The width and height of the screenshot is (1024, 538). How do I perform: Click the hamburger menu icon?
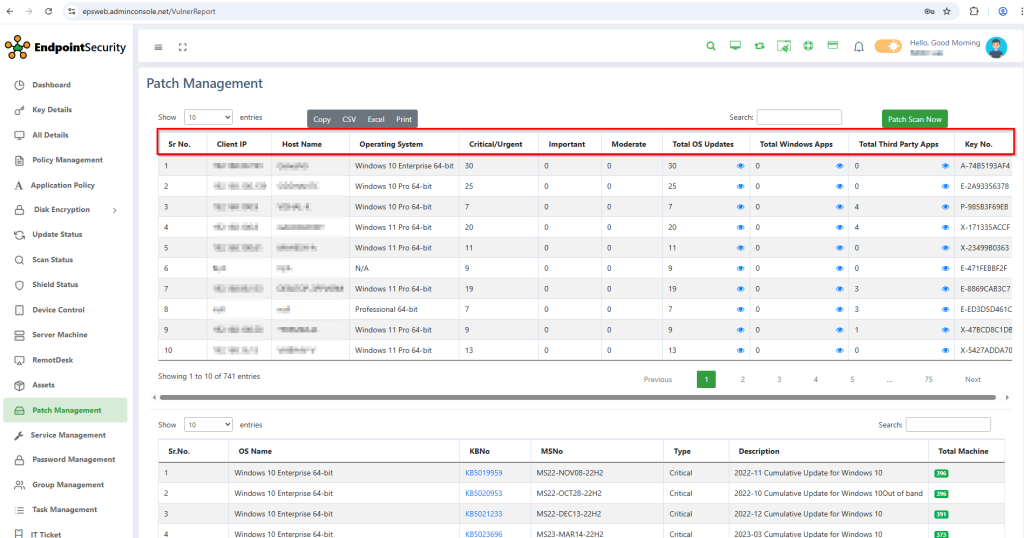159,47
